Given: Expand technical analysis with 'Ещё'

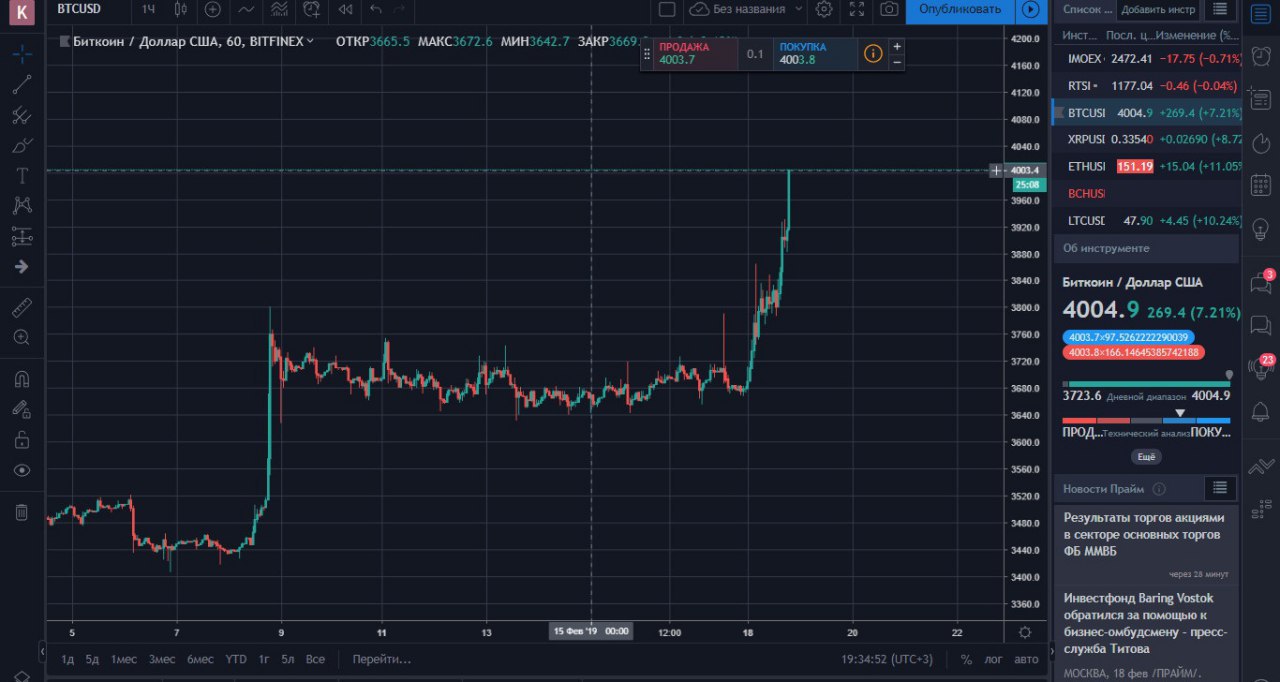Looking at the screenshot, I should click(x=1146, y=457).
